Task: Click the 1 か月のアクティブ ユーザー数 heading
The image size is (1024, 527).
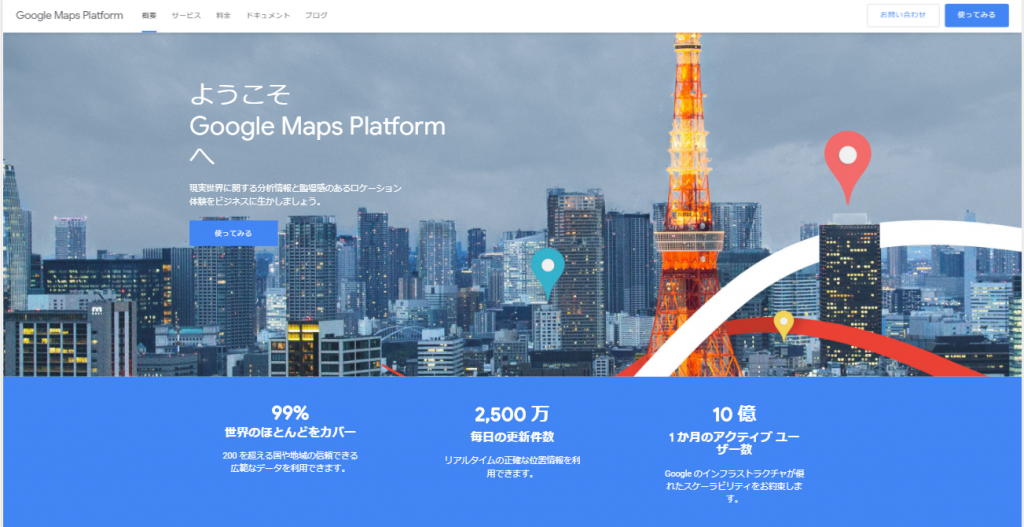Action: click(734, 443)
